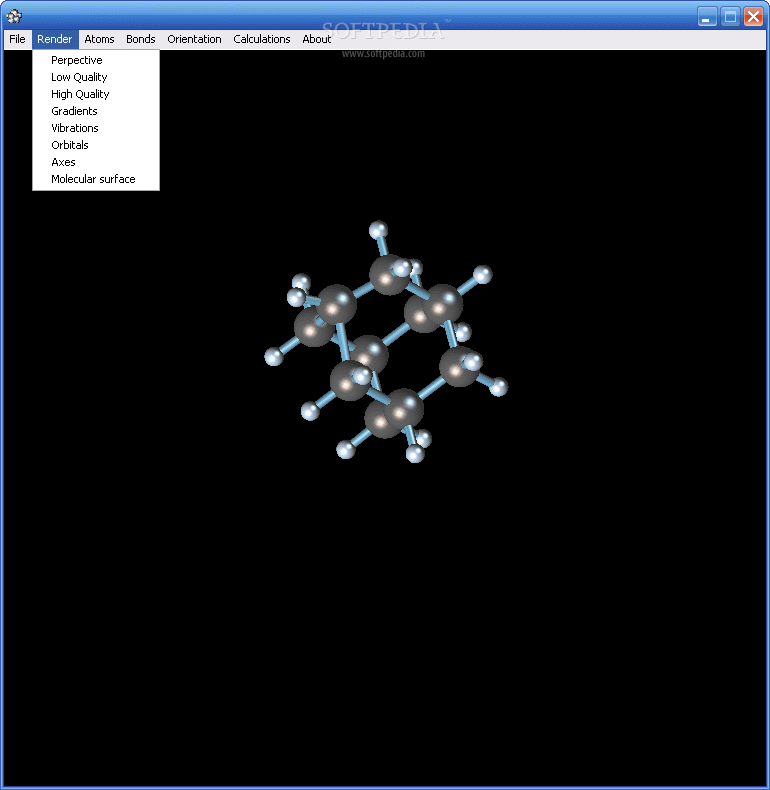Click the application icon in title bar
This screenshot has width=770, height=790.
[x=14, y=17]
